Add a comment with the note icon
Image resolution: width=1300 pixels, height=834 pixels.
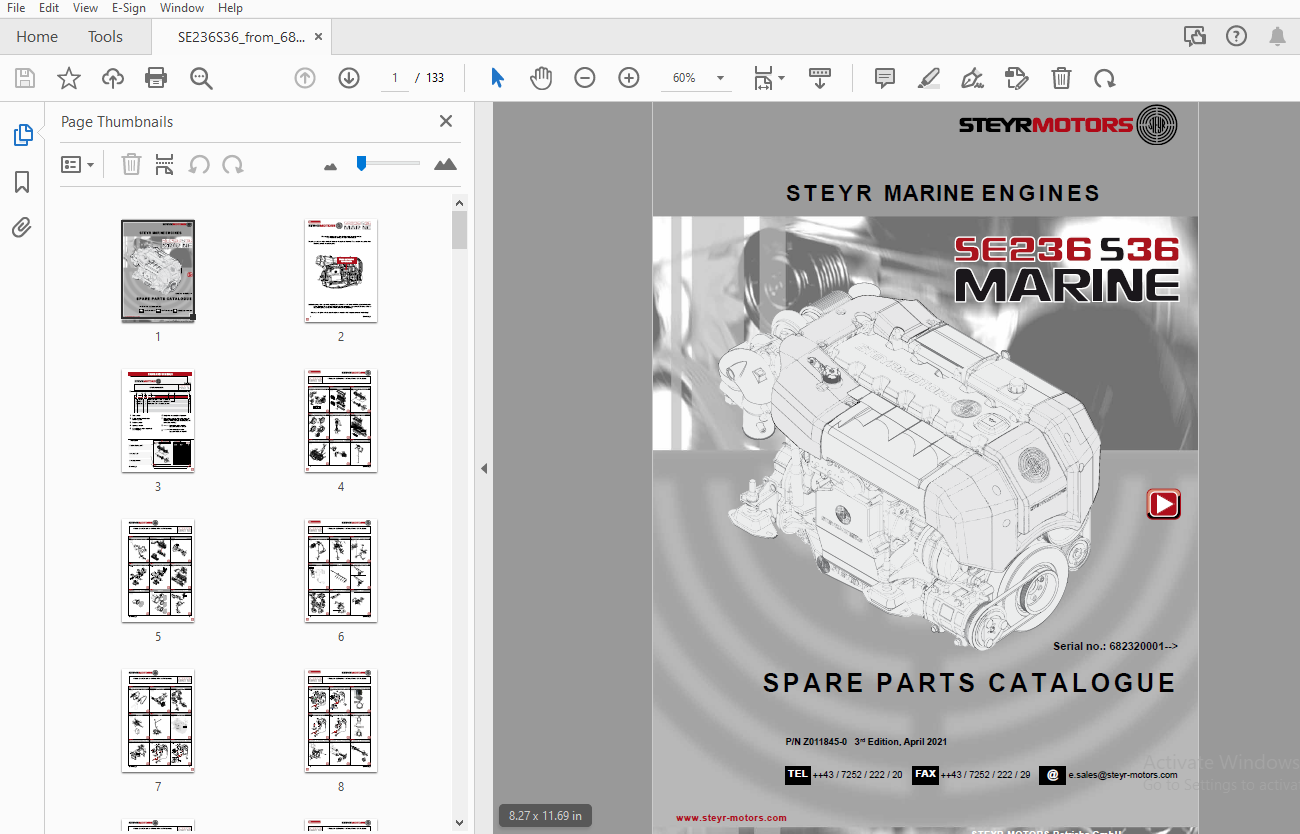[885, 78]
